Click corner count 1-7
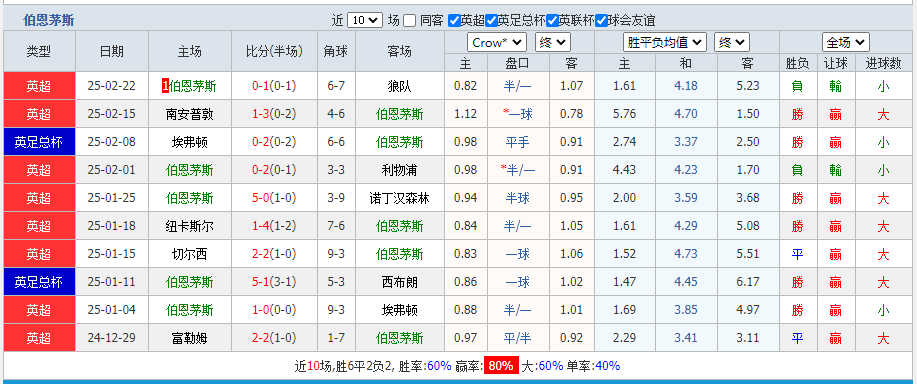Screen dimensions: 917x384 coord(336,338)
